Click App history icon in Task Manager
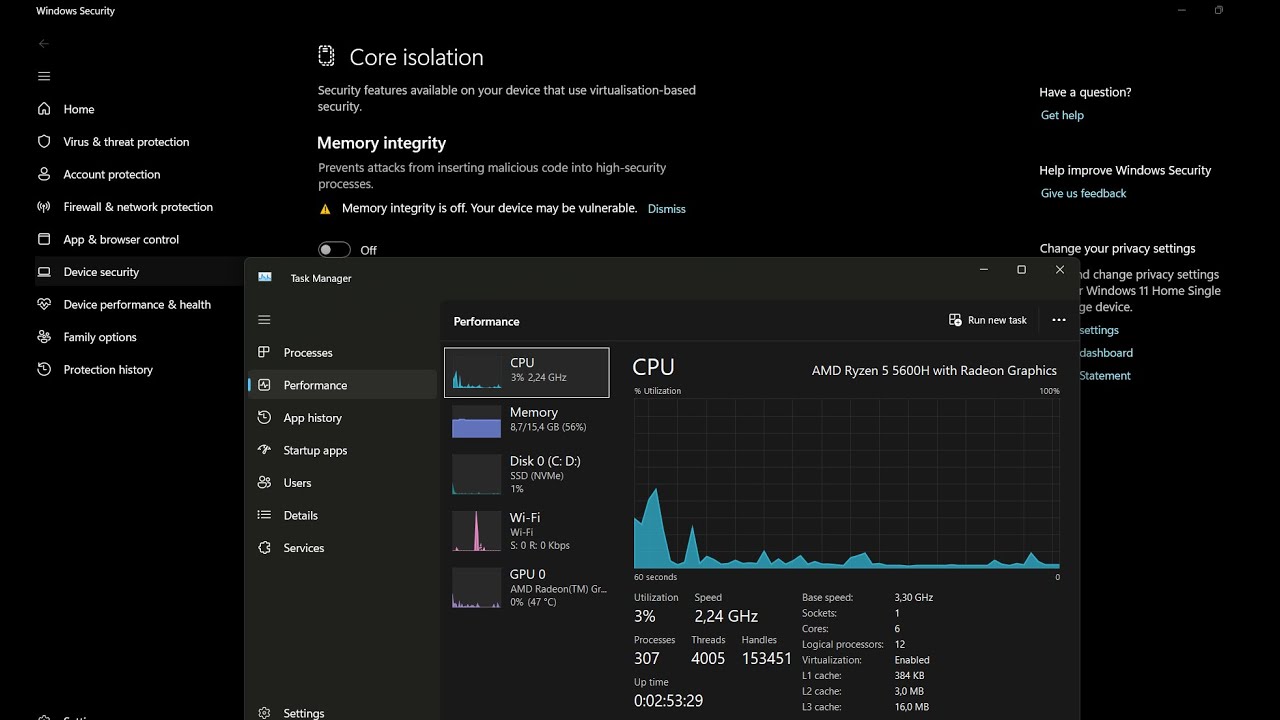The width and height of the screenshot is (1280, 720). (x=264, y=417)
